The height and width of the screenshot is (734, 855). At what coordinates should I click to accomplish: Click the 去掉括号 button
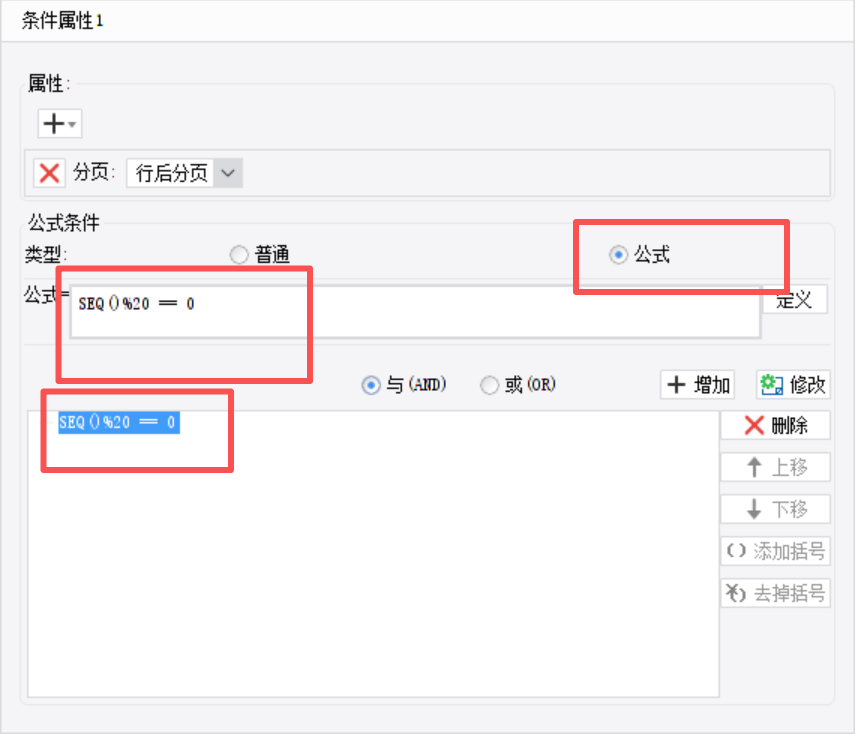(775, 593)
